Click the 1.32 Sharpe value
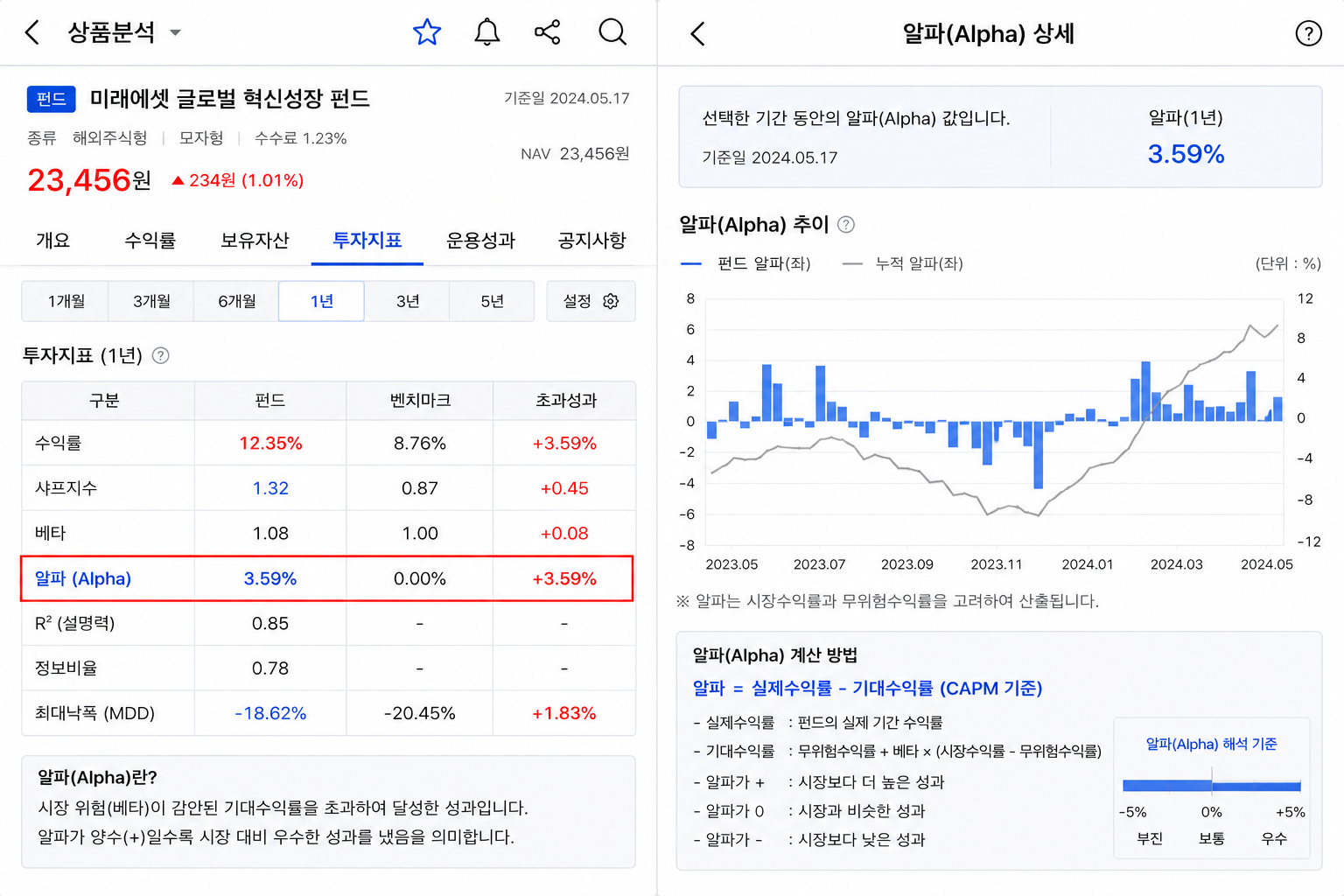This screenshot has height=896, width=1344. [270, 488]
